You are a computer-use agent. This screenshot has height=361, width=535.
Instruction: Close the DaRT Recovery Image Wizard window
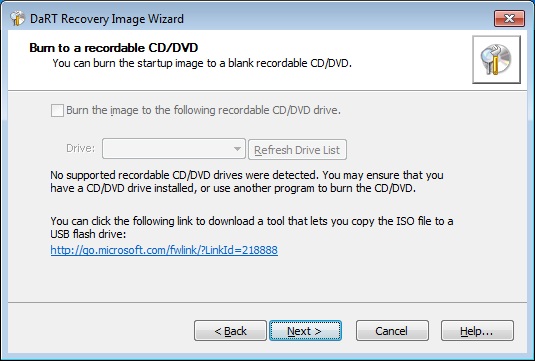click(509, 18)
